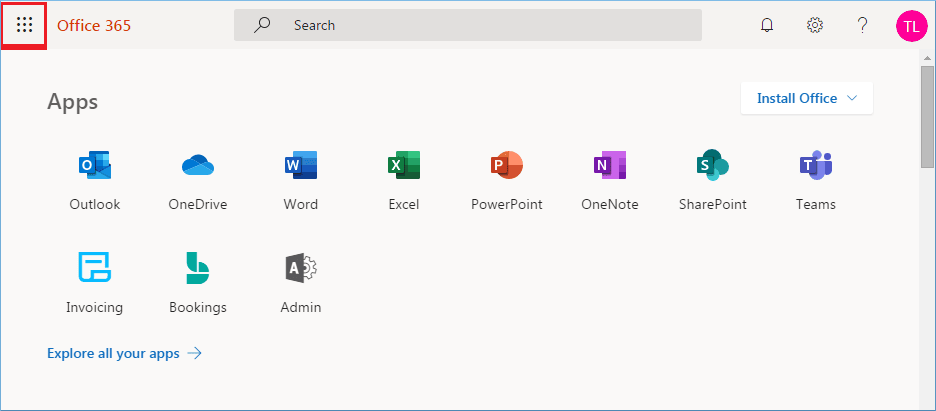Launch the SharePoint app icon
The image size is (936, 411).
tap(713, 165)
